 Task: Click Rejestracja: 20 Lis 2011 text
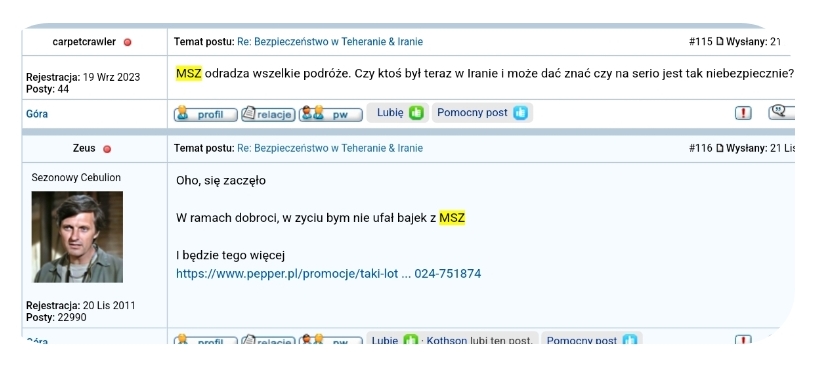(x=80, y=305)
